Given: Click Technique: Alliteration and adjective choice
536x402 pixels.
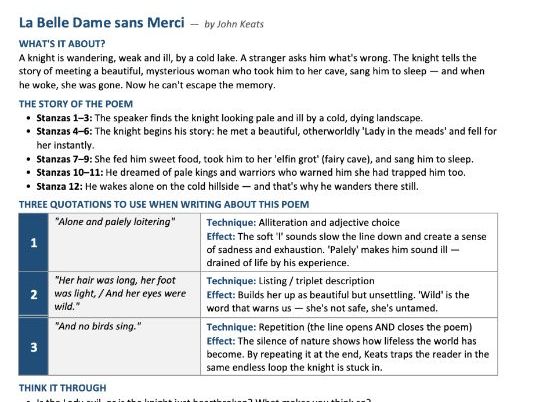Looking at the screenshot, I should pos(303,223).
